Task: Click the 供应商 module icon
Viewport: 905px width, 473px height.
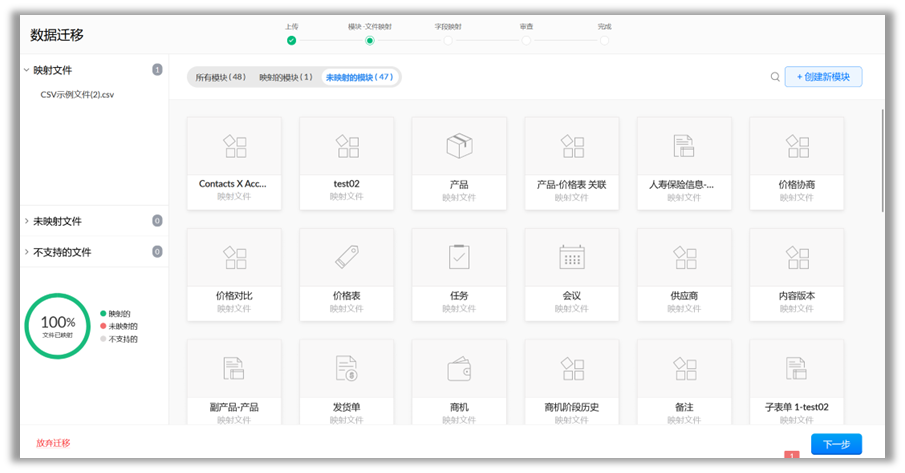Action: pos(683,257)
